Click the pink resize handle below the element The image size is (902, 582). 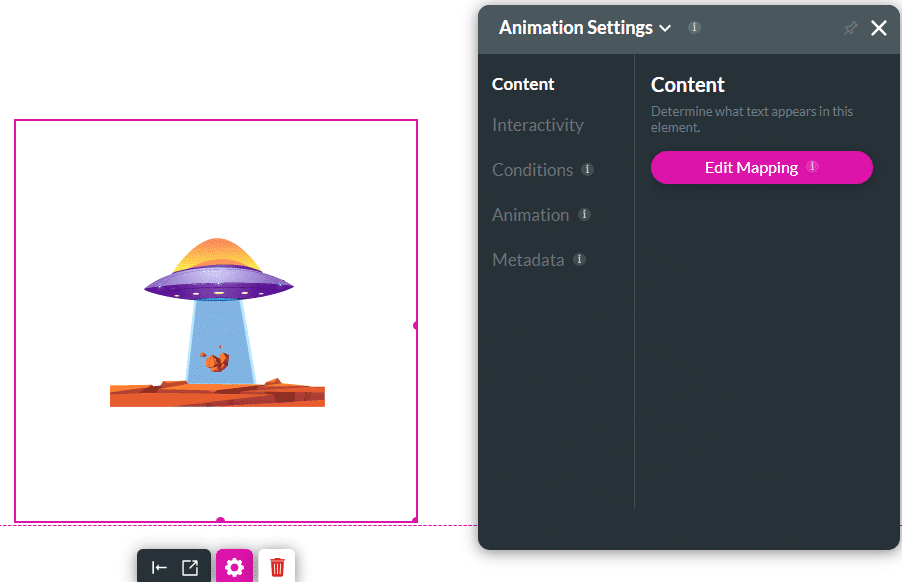pos(218,520)
